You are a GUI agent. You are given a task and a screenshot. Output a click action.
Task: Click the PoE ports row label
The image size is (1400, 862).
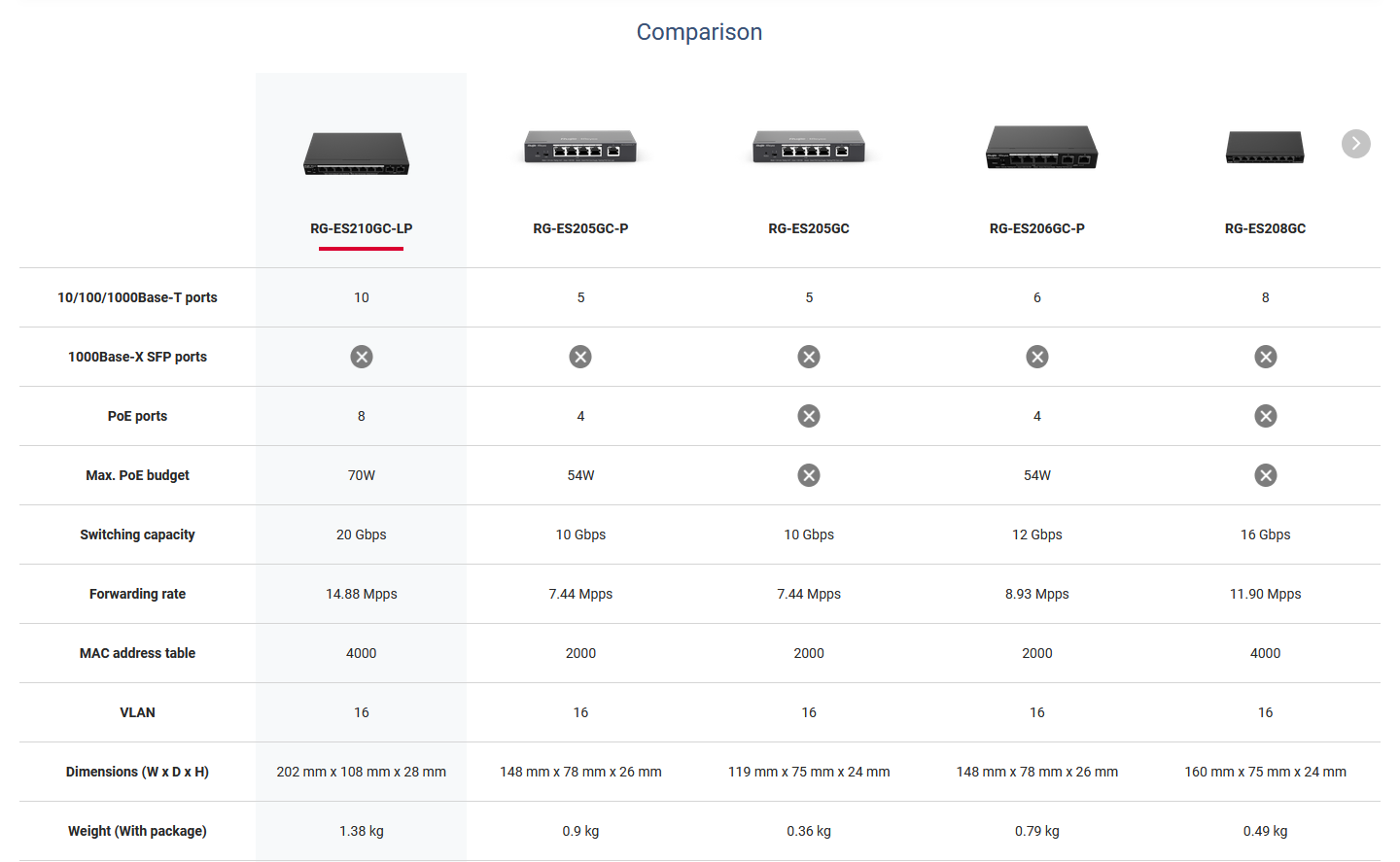coord(137,416)
